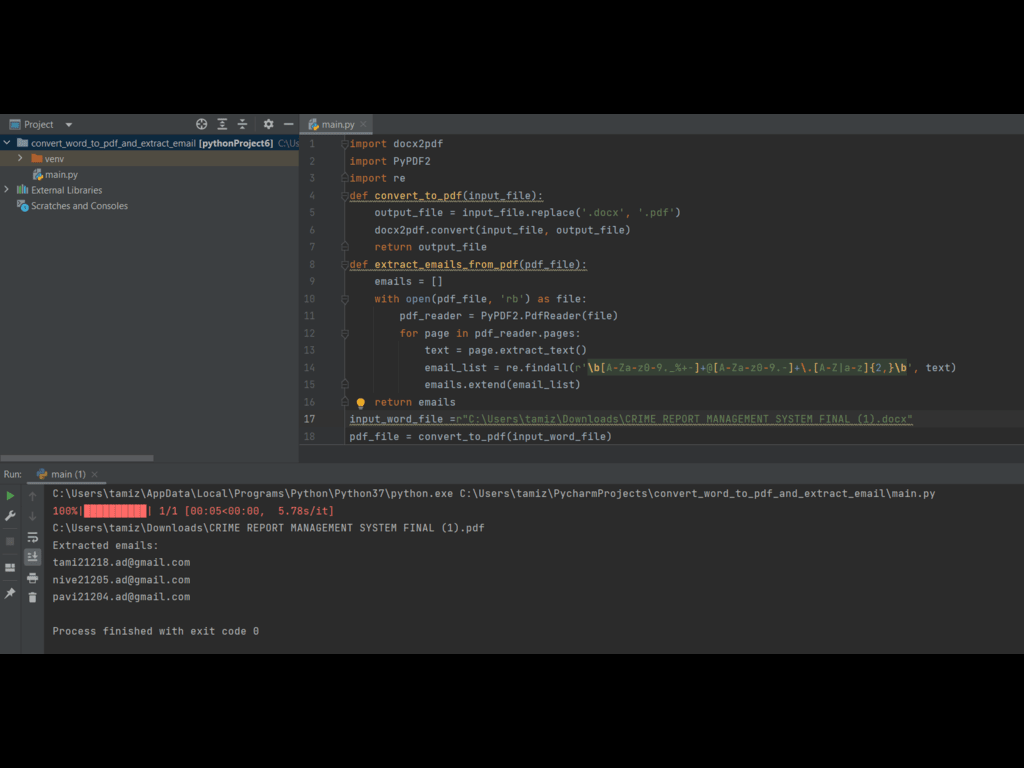Click line number 17 in the gutter
Screen dimensions: 1024x768
tap(310, 419)
